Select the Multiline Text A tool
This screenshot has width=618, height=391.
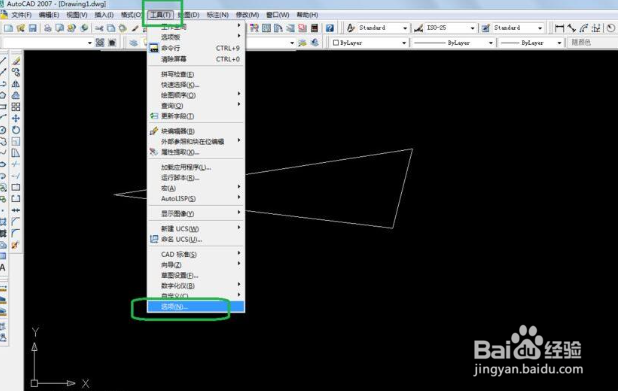coord(3,268)
